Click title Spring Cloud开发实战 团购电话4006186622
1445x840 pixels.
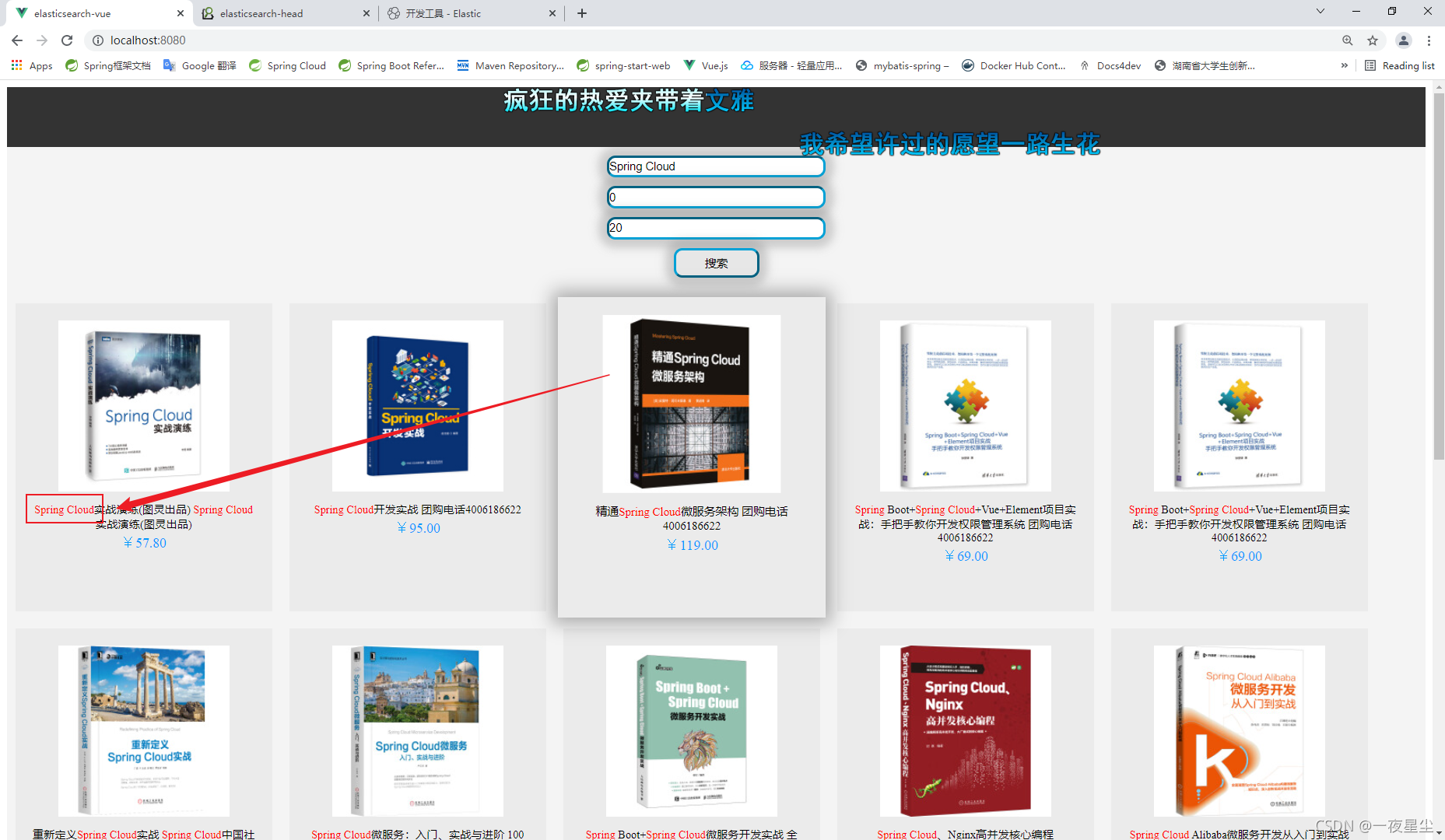(418, 509)
